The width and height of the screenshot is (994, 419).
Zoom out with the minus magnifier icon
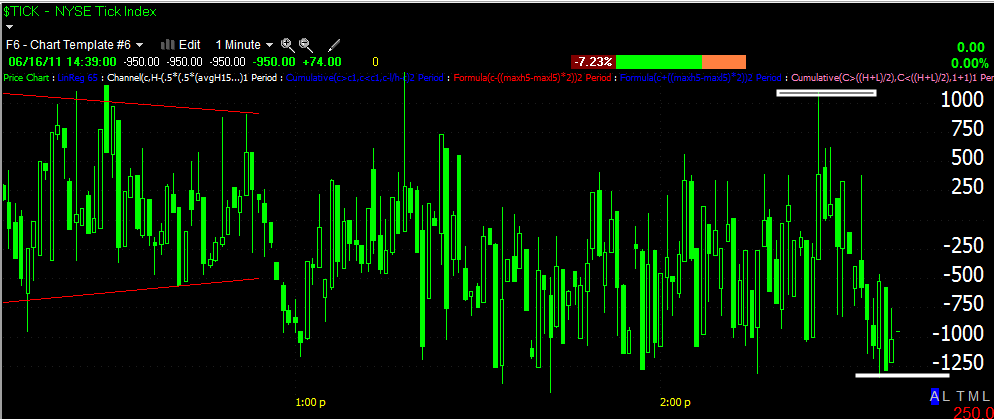306,44
